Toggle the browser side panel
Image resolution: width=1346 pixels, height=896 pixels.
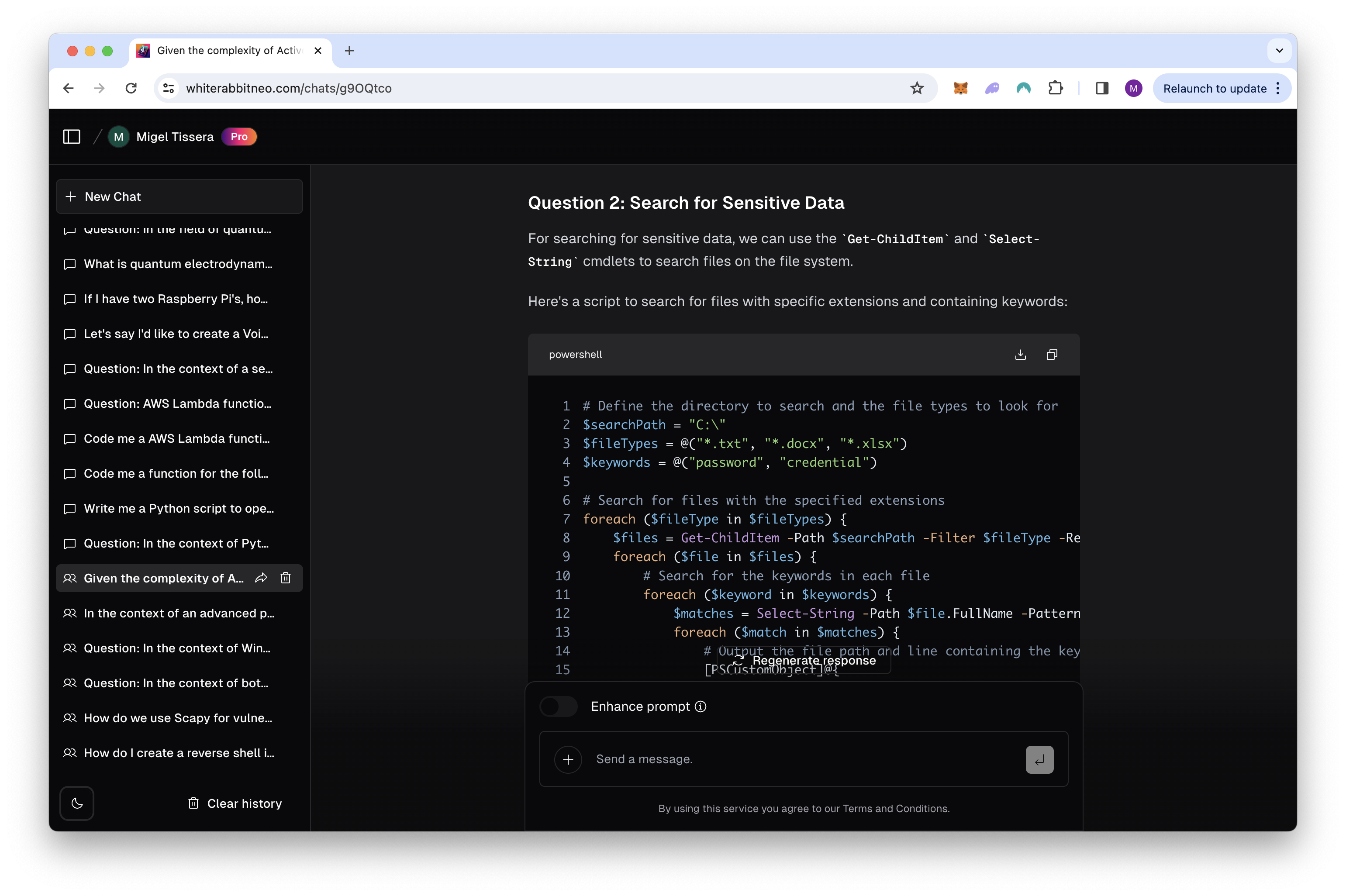1102,88
